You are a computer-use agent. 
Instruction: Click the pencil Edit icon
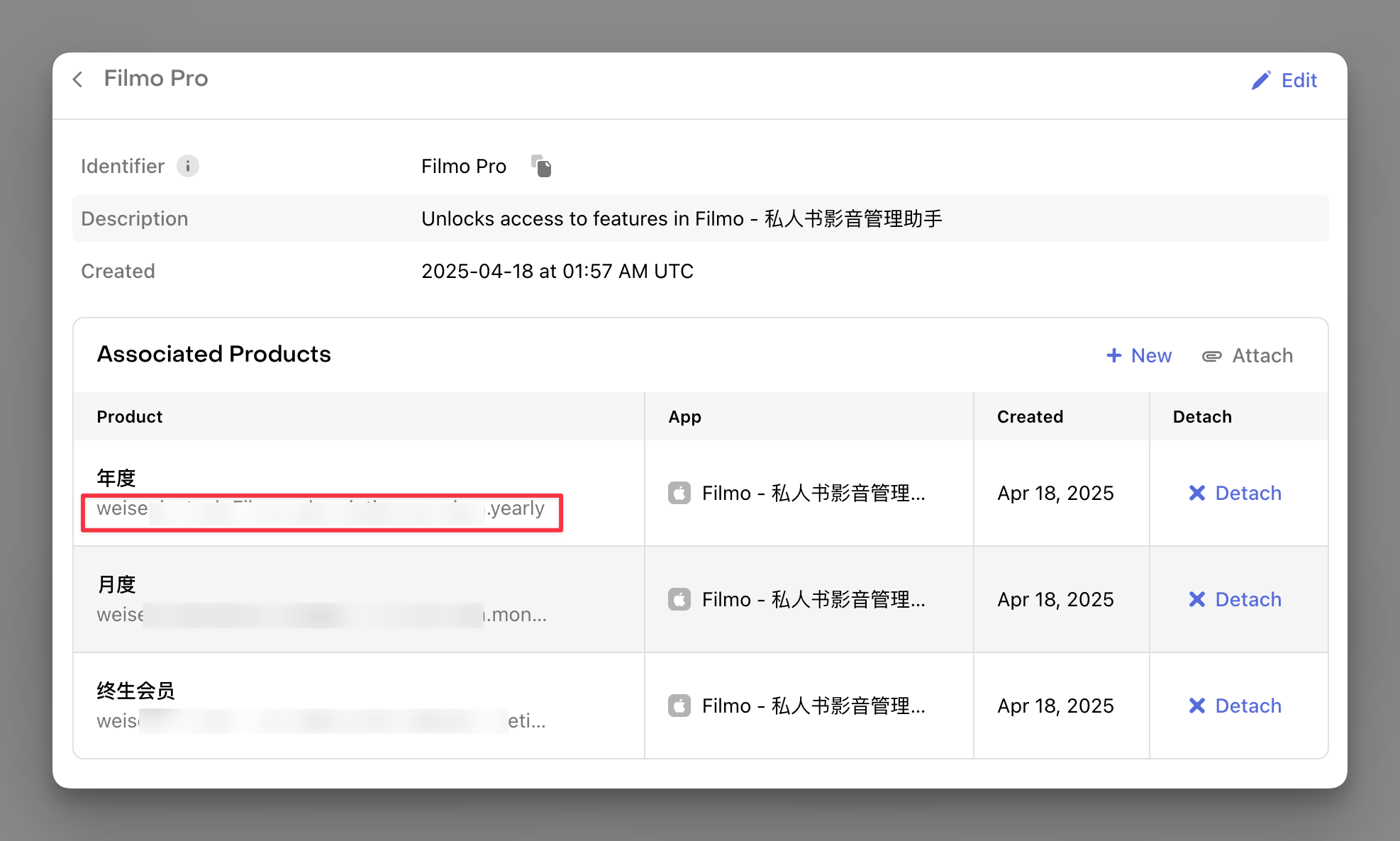(1260, 80)
